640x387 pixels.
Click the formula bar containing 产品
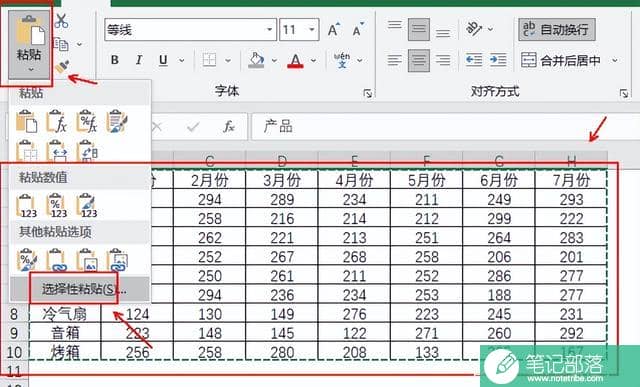point(445,127)
